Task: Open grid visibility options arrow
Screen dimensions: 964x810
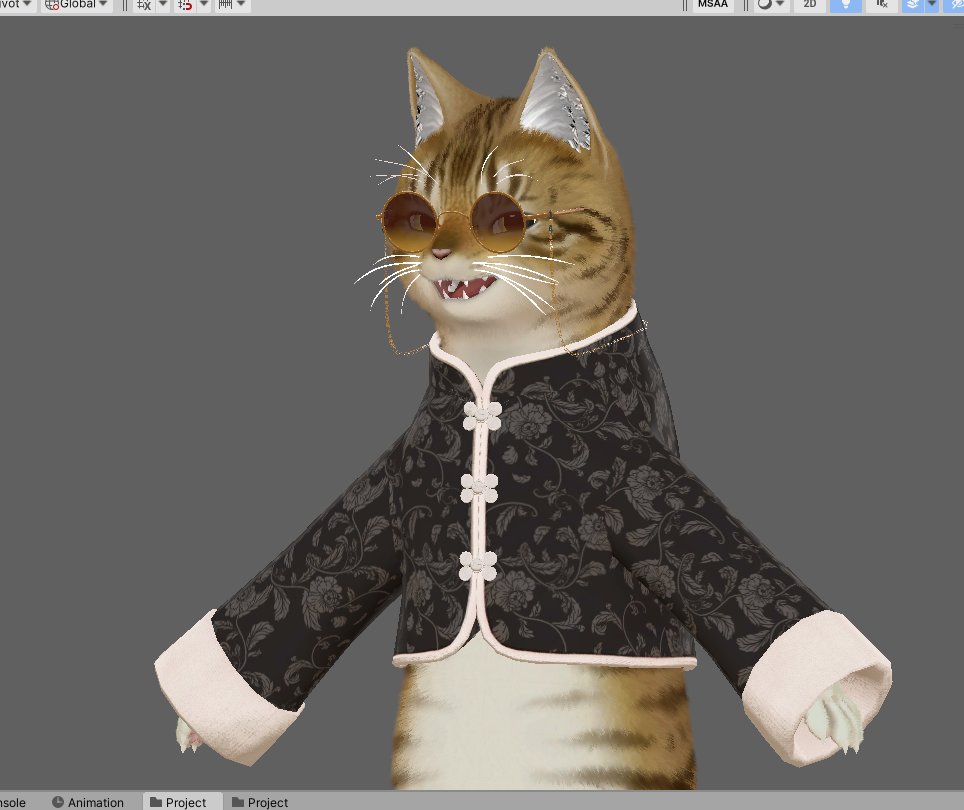Action: point(163,4)
